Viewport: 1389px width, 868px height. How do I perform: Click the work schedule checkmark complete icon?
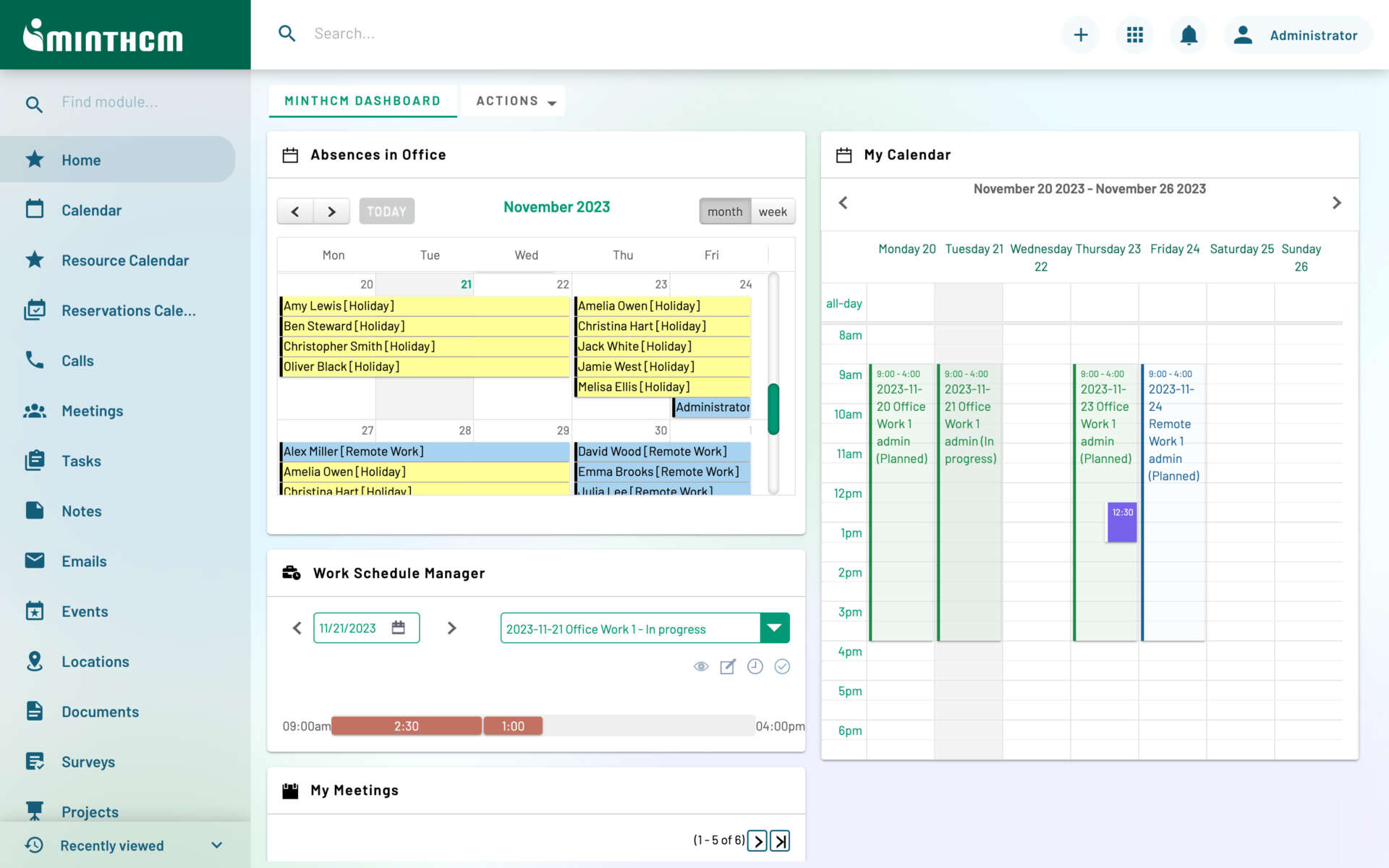tap(782, 666)
